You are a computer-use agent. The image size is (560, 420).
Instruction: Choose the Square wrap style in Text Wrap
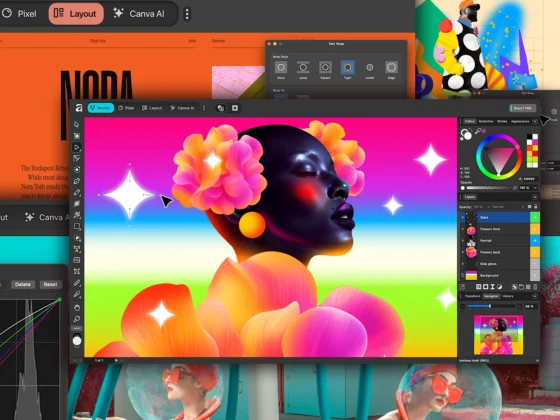325,67
